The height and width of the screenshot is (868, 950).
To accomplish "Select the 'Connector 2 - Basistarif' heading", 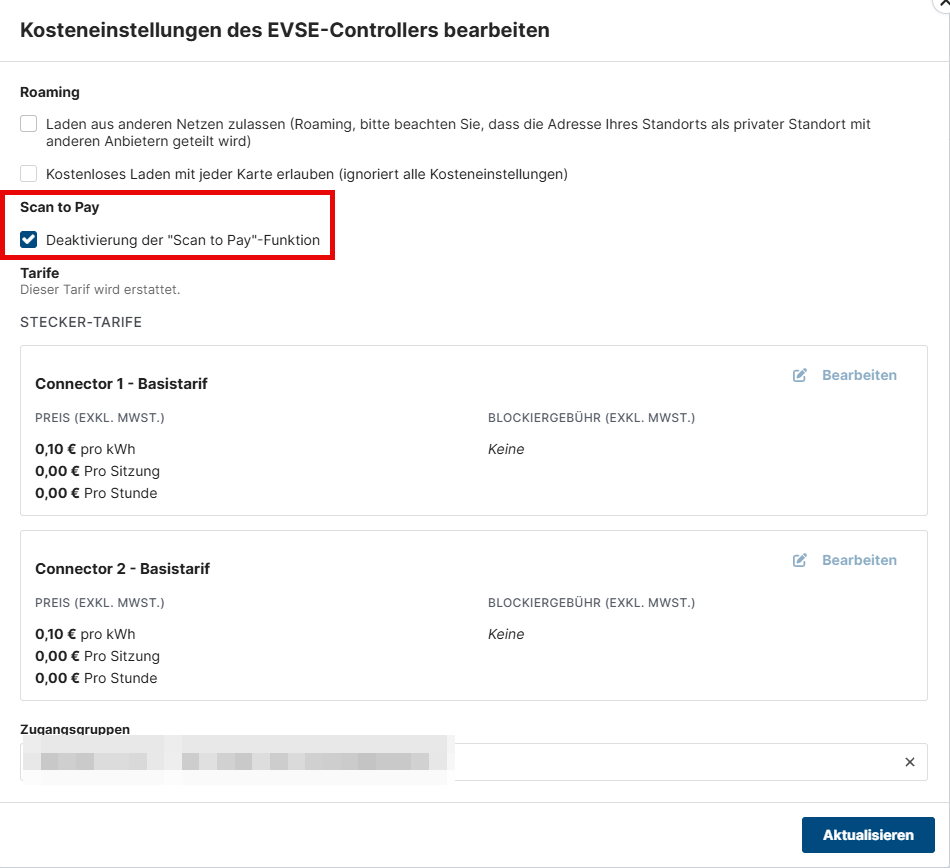I will 122,568.
